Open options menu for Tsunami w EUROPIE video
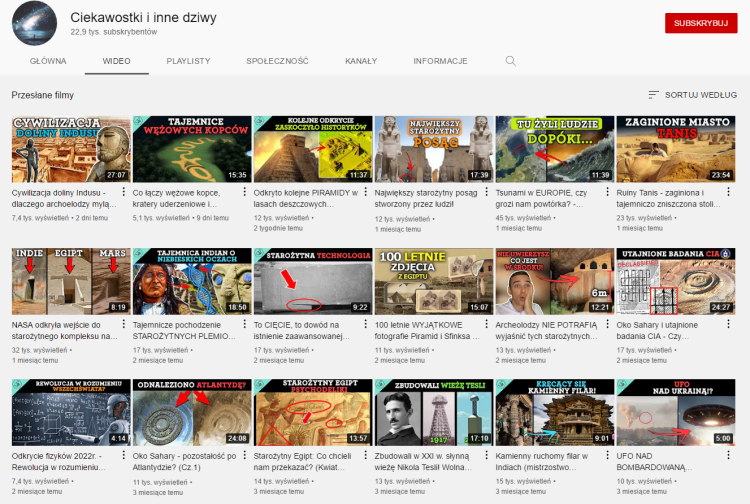The image size is (750, 504). pyautogui.click(x=608, y=193)
